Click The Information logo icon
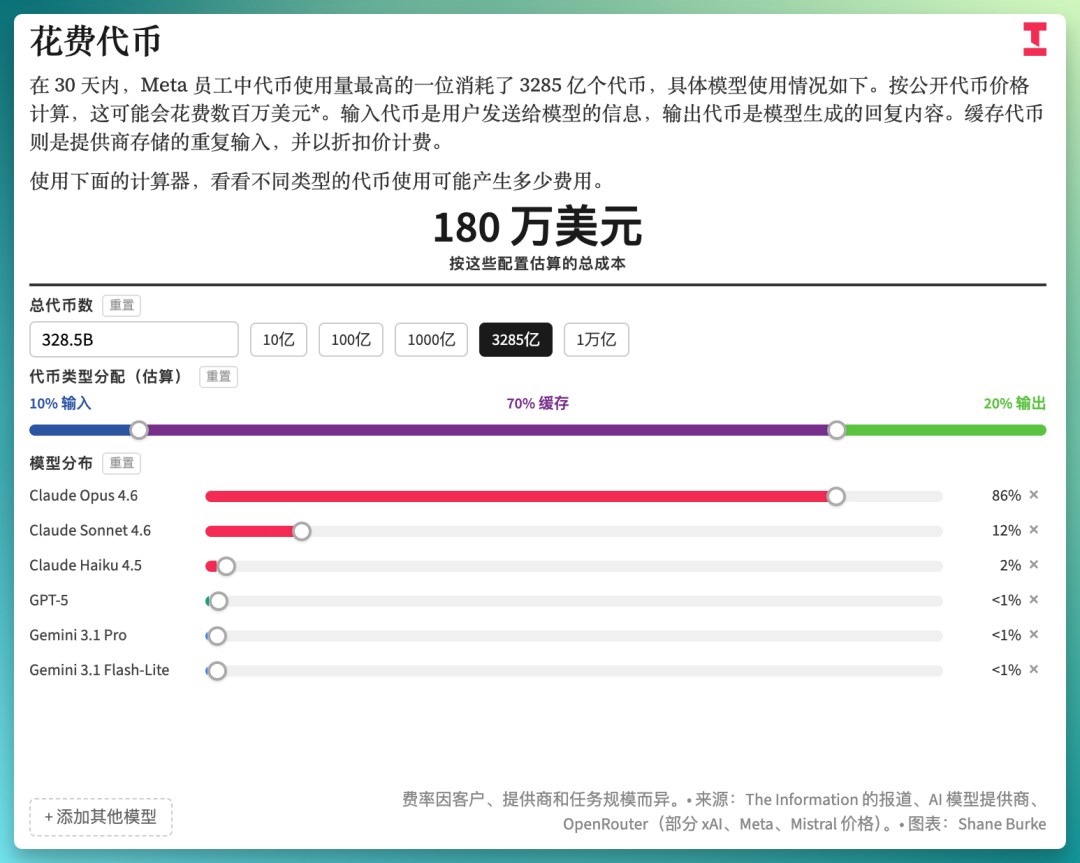The image size is (1080, 863). coord(1034,39)
